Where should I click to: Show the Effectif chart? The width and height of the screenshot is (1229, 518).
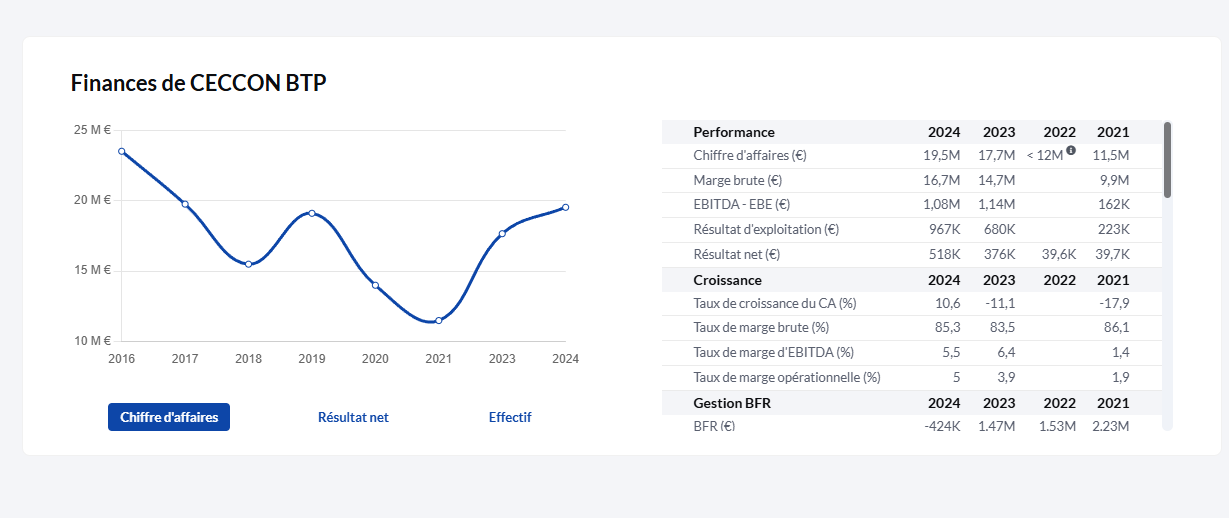(510, 417)
